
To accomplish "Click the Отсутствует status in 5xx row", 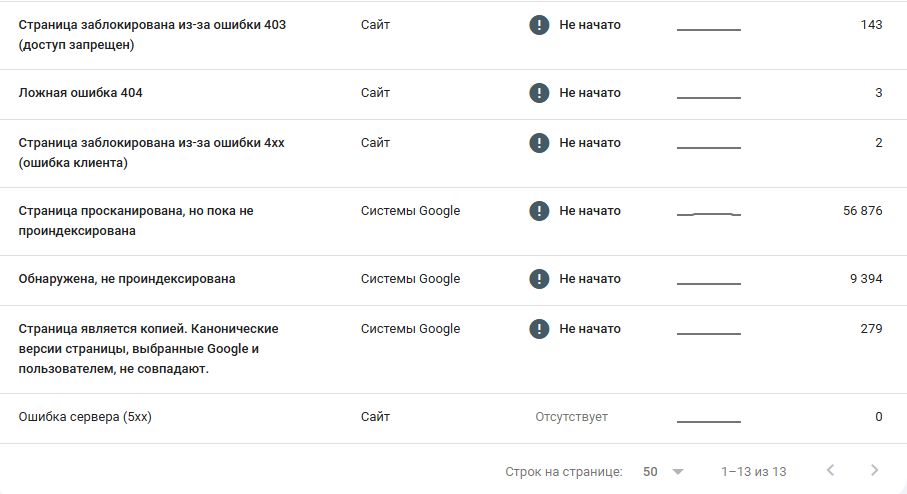I will (572, 417).
